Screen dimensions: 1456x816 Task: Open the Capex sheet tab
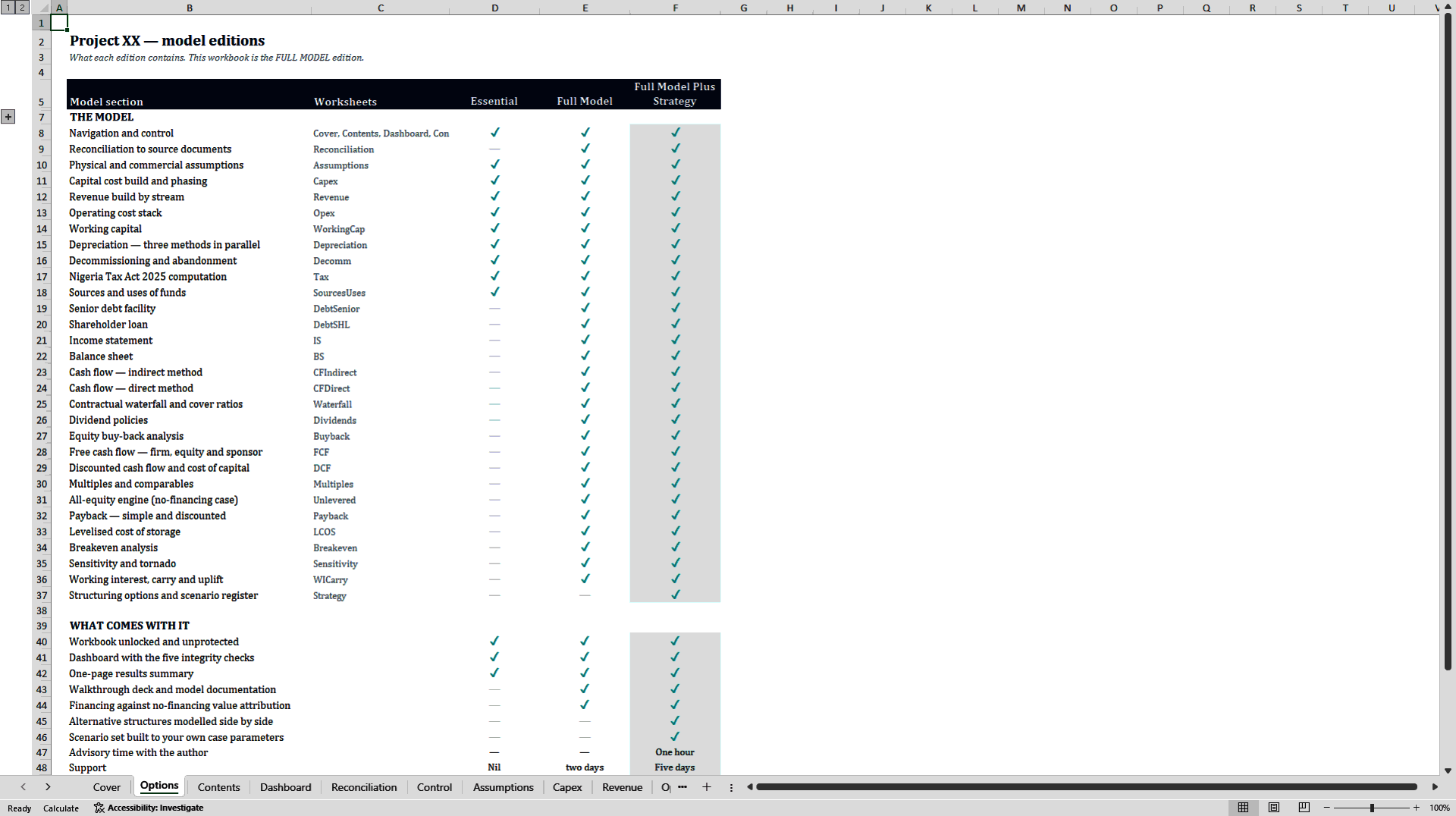(x=567, y=787)
